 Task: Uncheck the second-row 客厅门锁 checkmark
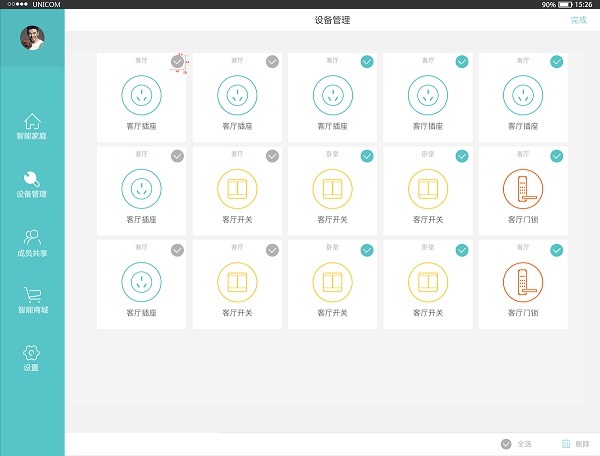(557, 156)
